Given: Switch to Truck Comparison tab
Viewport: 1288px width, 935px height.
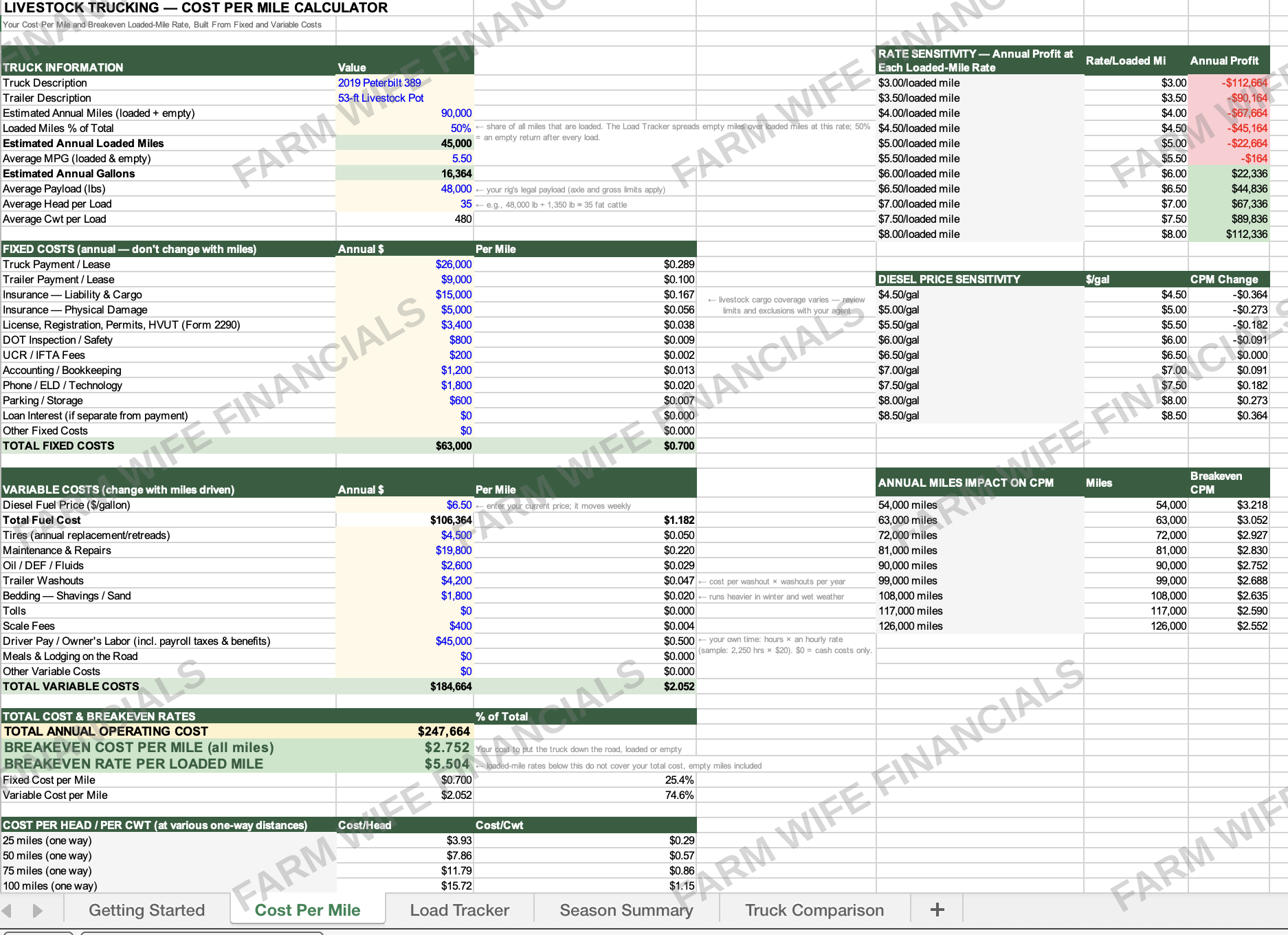Looking at the screenshot, I should click(x=814, y=910).
